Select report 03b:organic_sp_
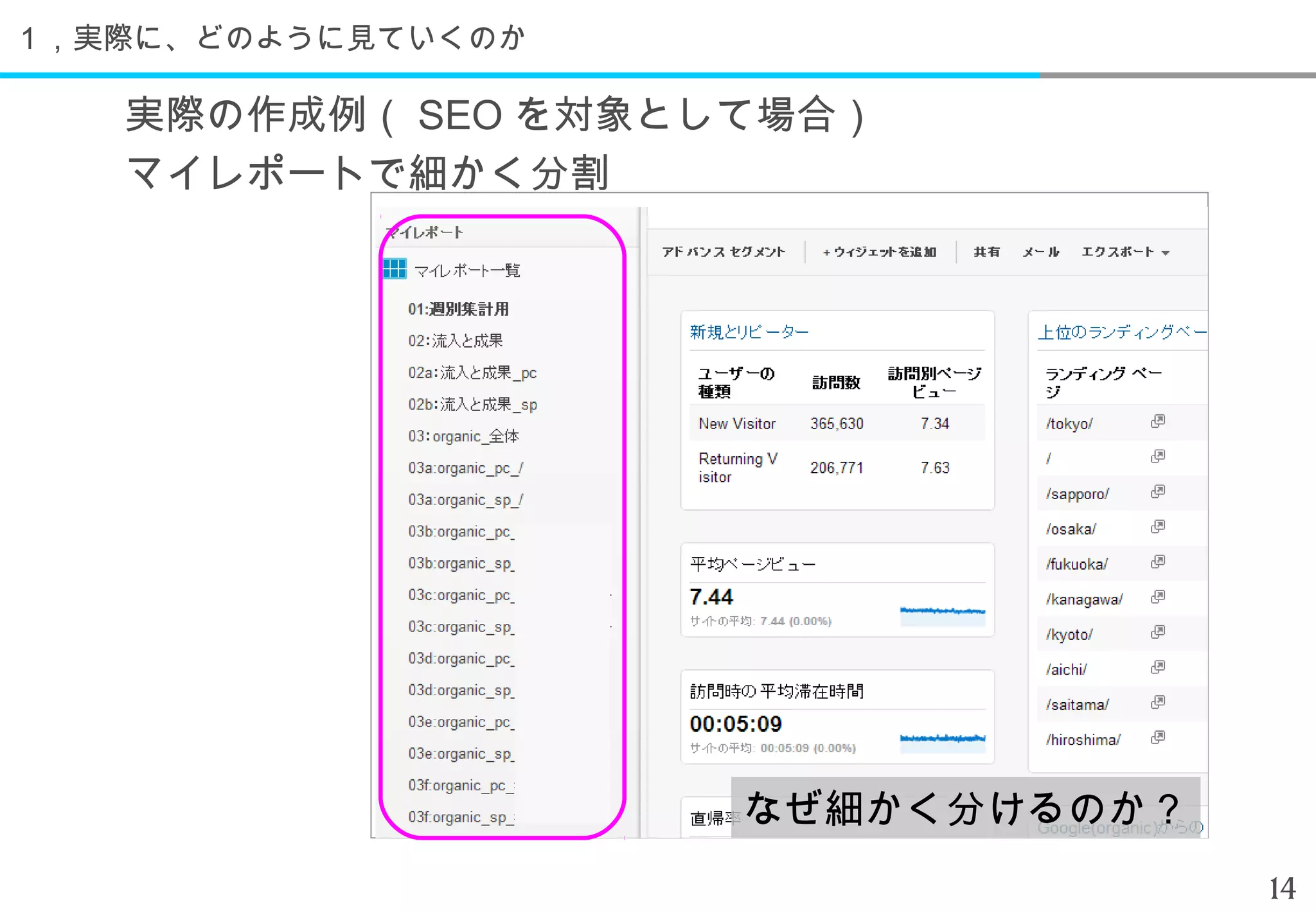 pos(461,563)
